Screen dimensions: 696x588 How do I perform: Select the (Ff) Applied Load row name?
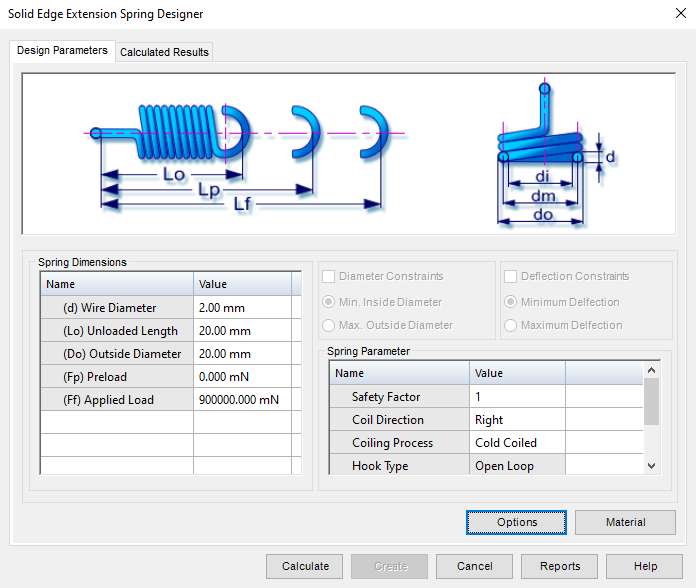117,399
